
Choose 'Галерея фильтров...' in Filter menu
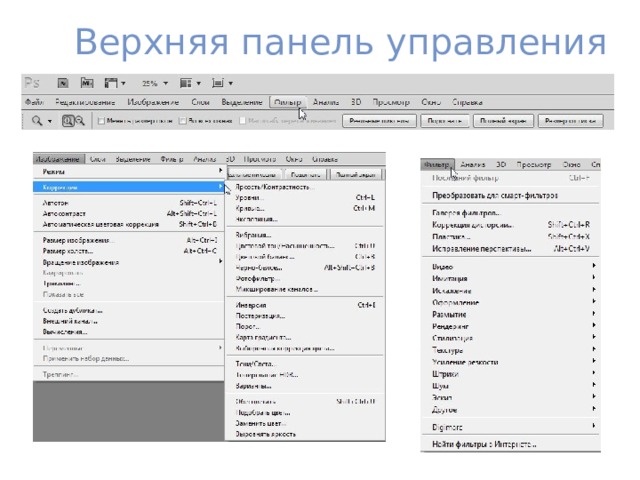(466, 213)
